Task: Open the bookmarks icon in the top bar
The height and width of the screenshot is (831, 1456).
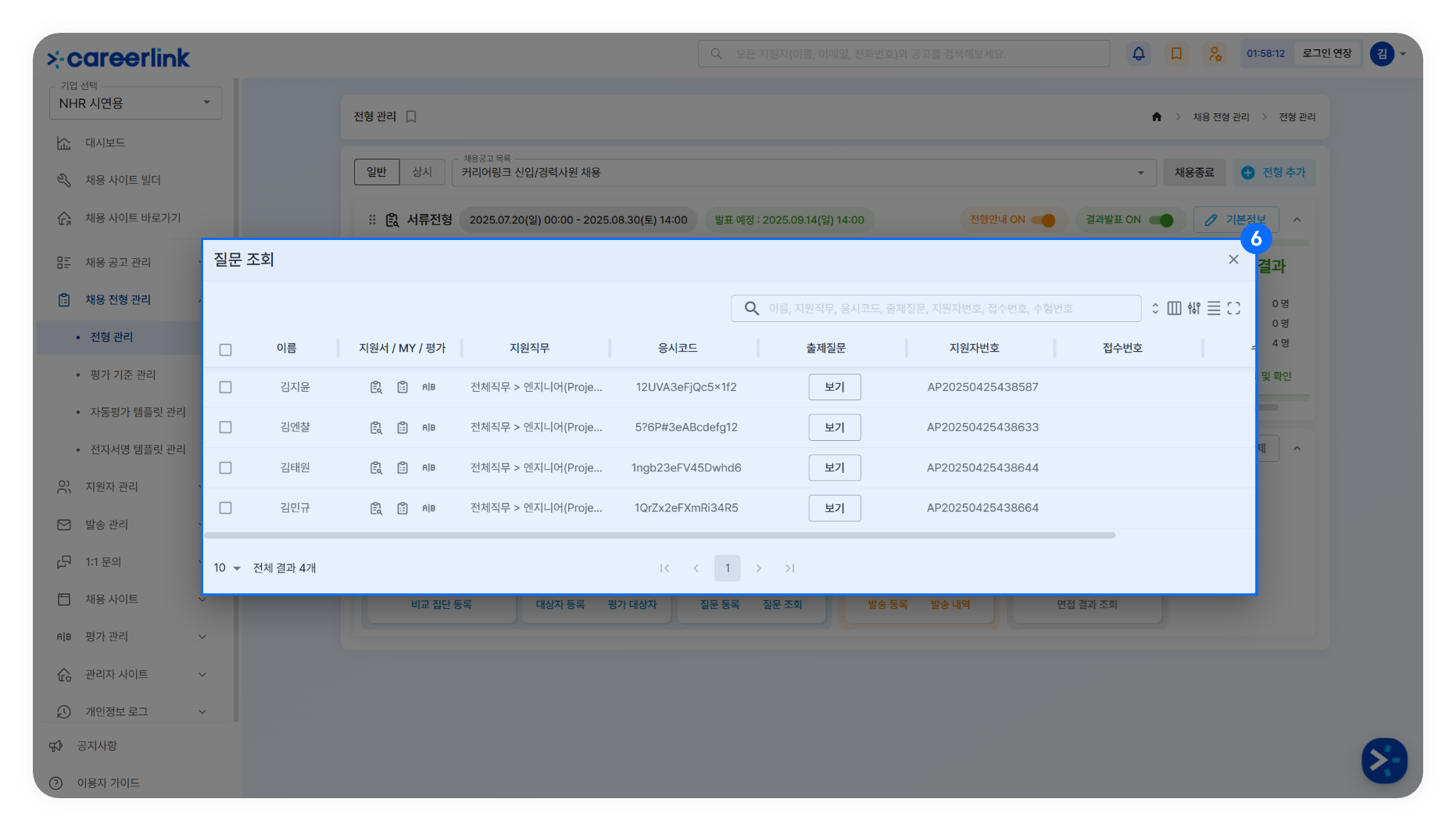Action: [x=1176, y=53]
